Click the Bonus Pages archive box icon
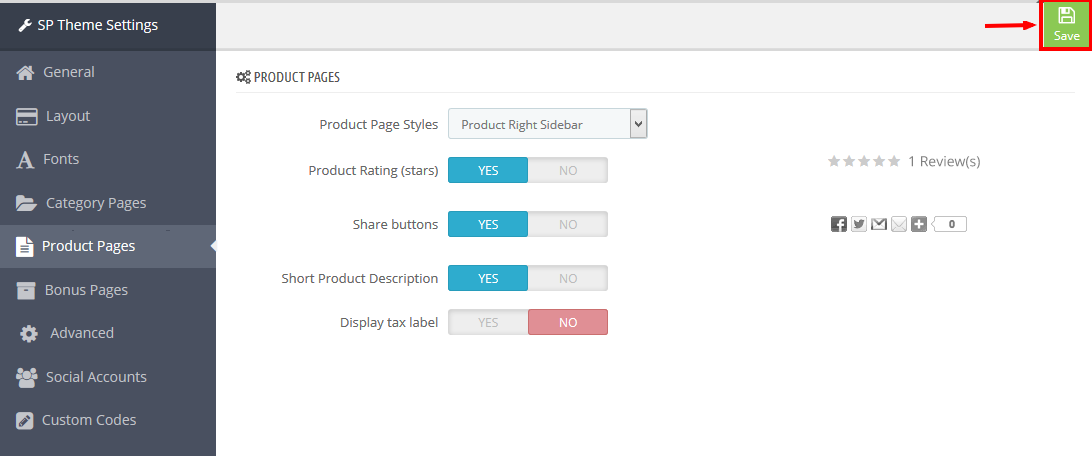 26,290
